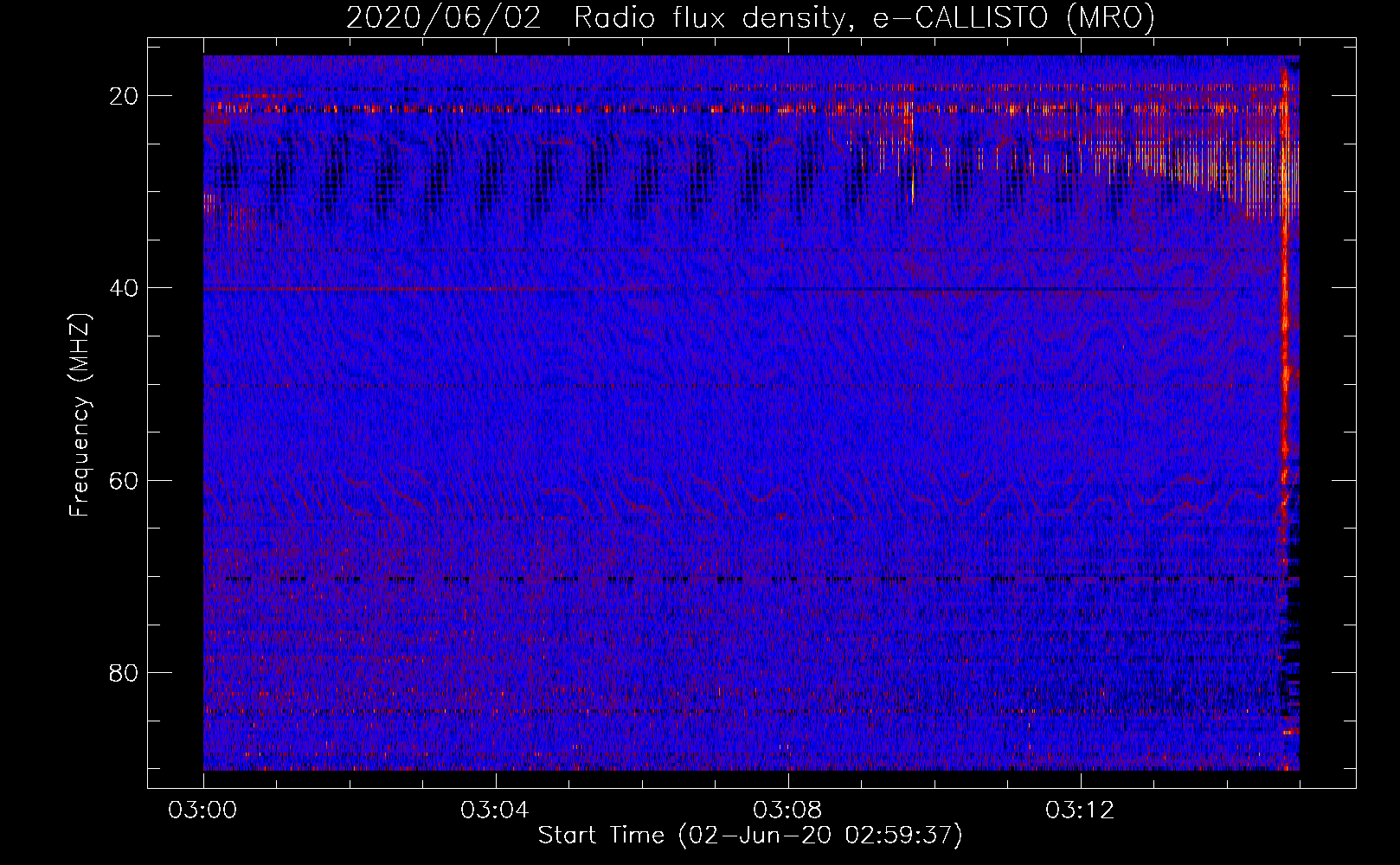Click the 'Start Time (02-Jun-20 02:59:37)' label
Viewport: 1400px width, 865px height.
[750, 836]
